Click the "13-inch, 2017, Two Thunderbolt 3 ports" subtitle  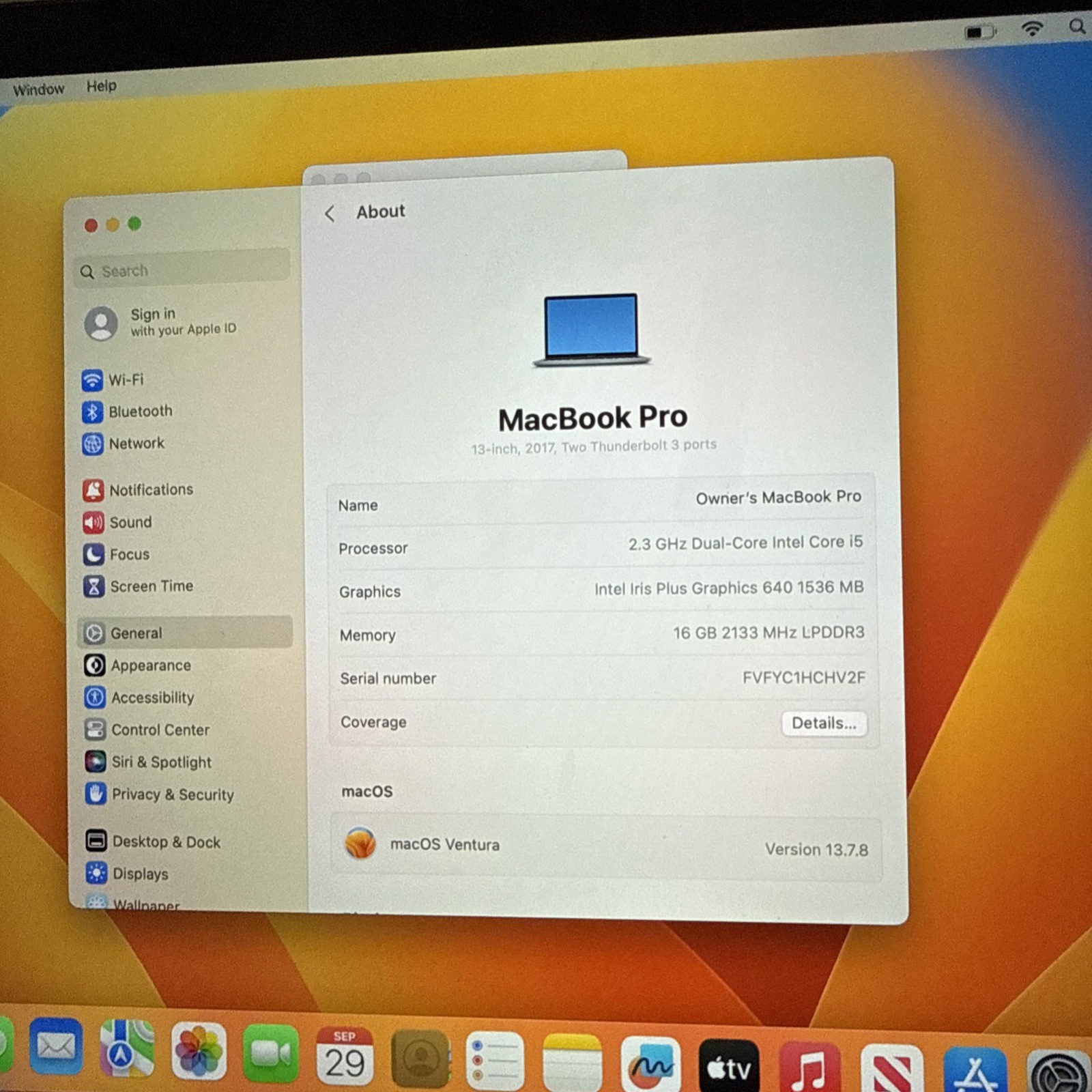click(x=594, y=447)
